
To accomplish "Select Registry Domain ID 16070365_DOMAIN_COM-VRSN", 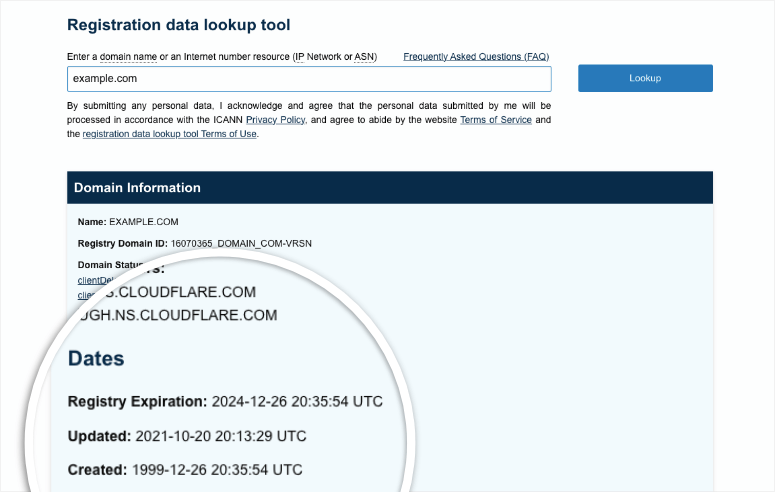I will (x=195, y=244).
